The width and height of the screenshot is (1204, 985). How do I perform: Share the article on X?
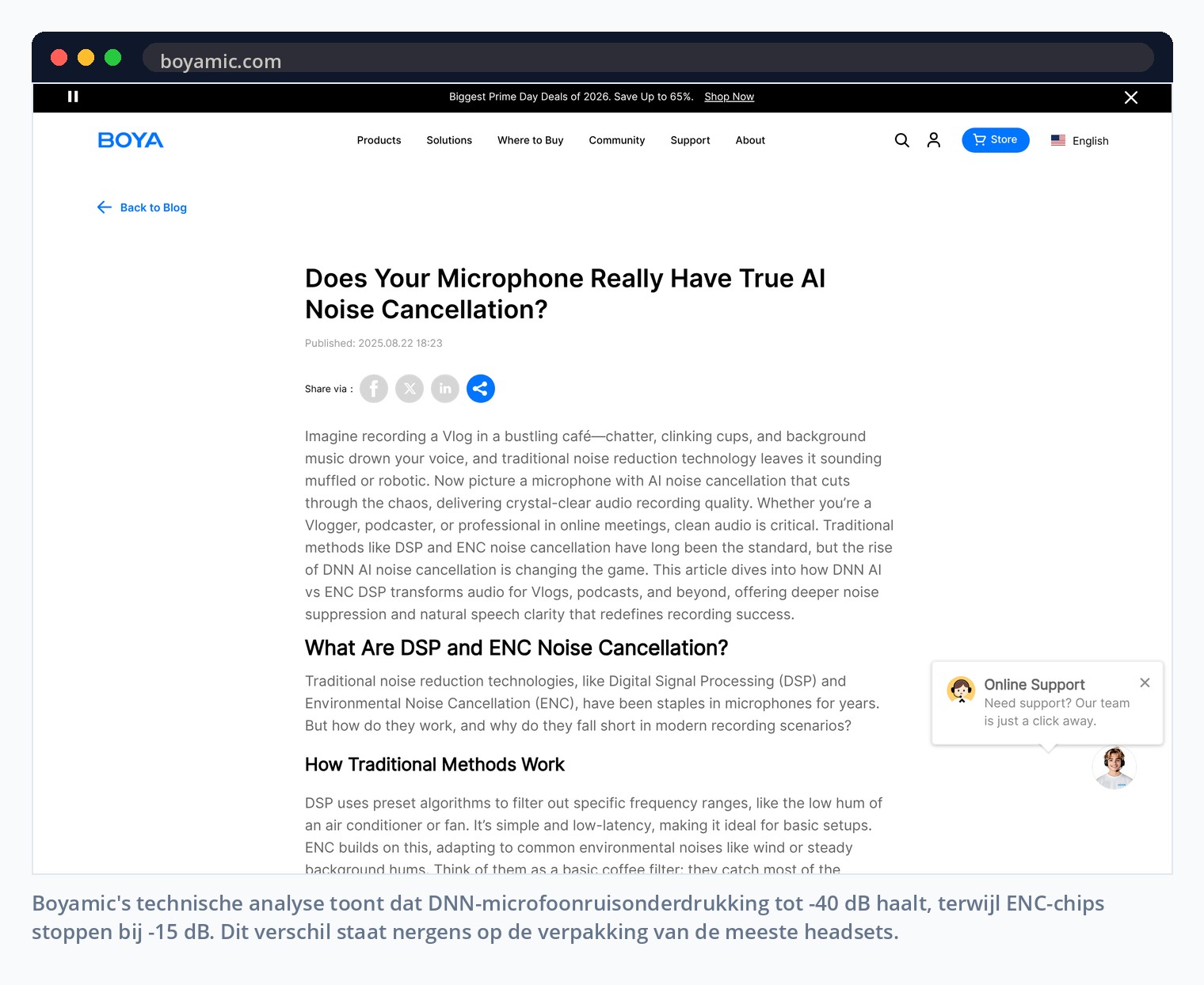click(x=410, y=389)
